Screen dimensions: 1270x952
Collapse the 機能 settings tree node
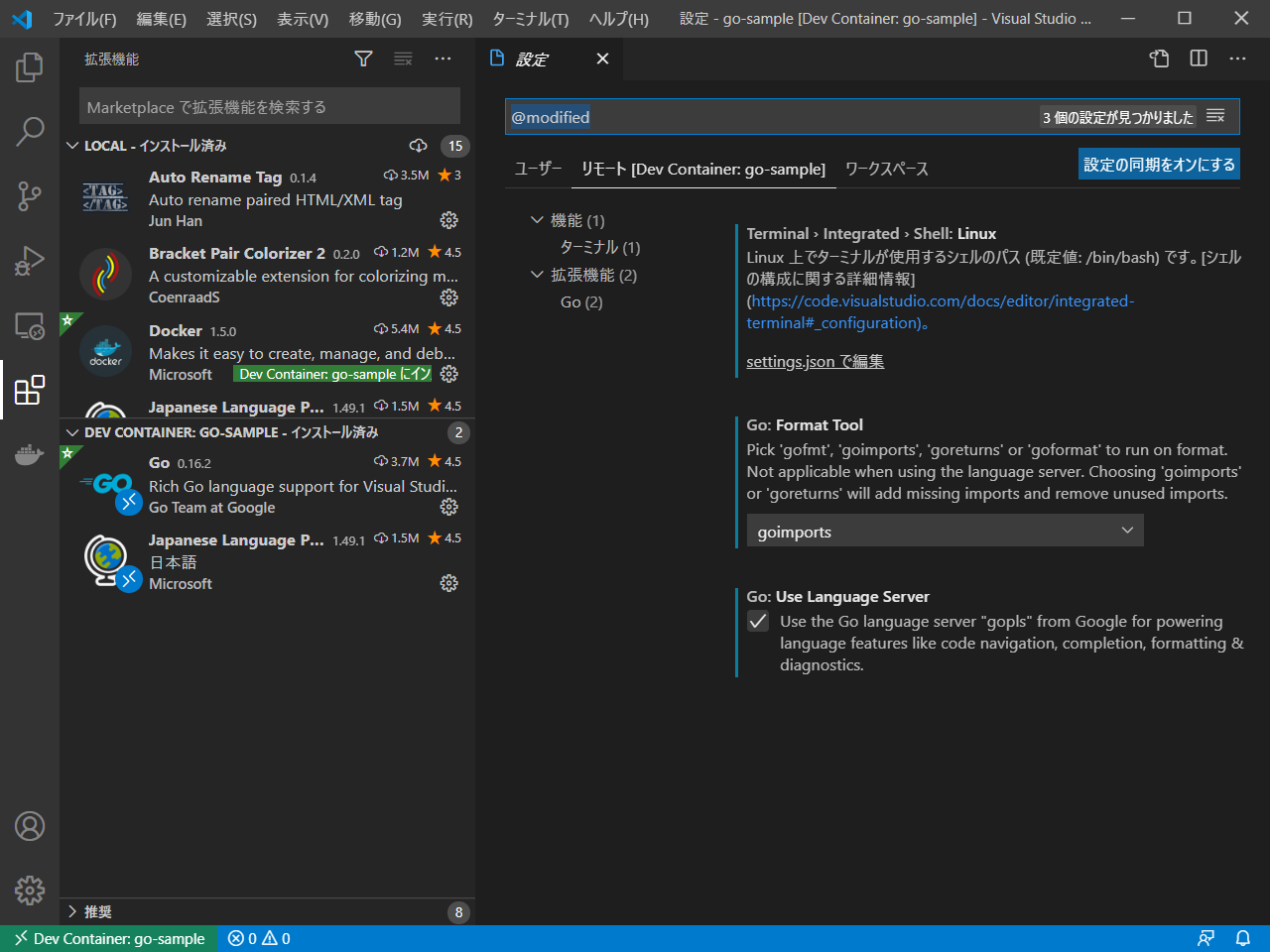pos(537,219)
